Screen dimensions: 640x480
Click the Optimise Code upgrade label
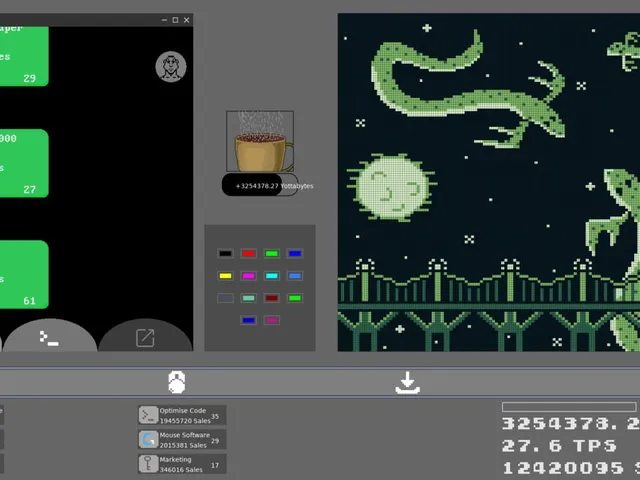click(x=182, y=411)
